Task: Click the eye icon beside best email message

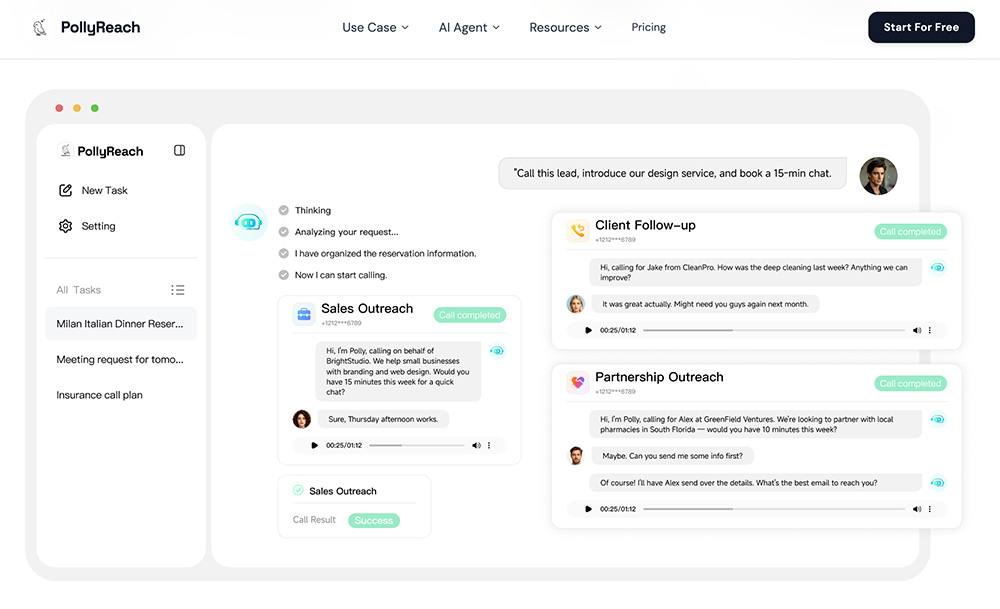Action: pos(938,483)
